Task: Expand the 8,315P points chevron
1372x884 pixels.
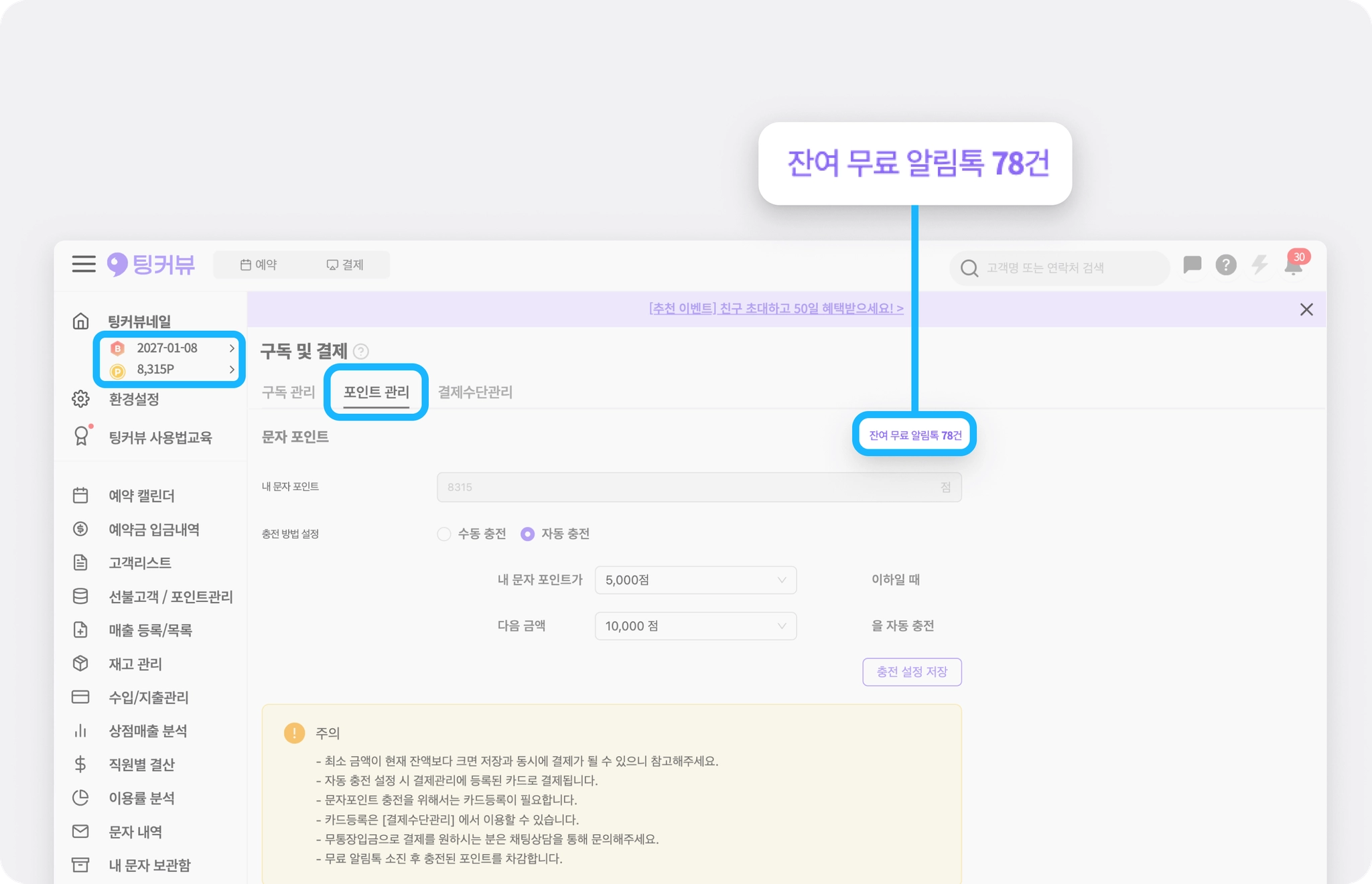Action: tap(232, 370)
